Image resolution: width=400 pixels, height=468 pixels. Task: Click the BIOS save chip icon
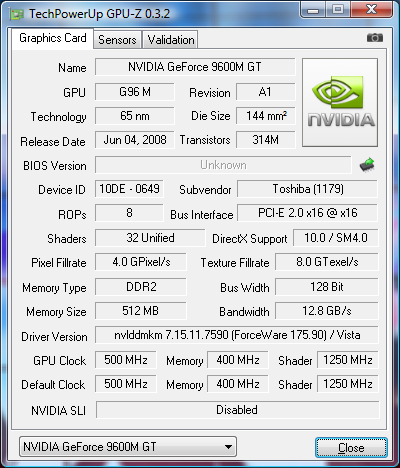[x=367, y=165]
